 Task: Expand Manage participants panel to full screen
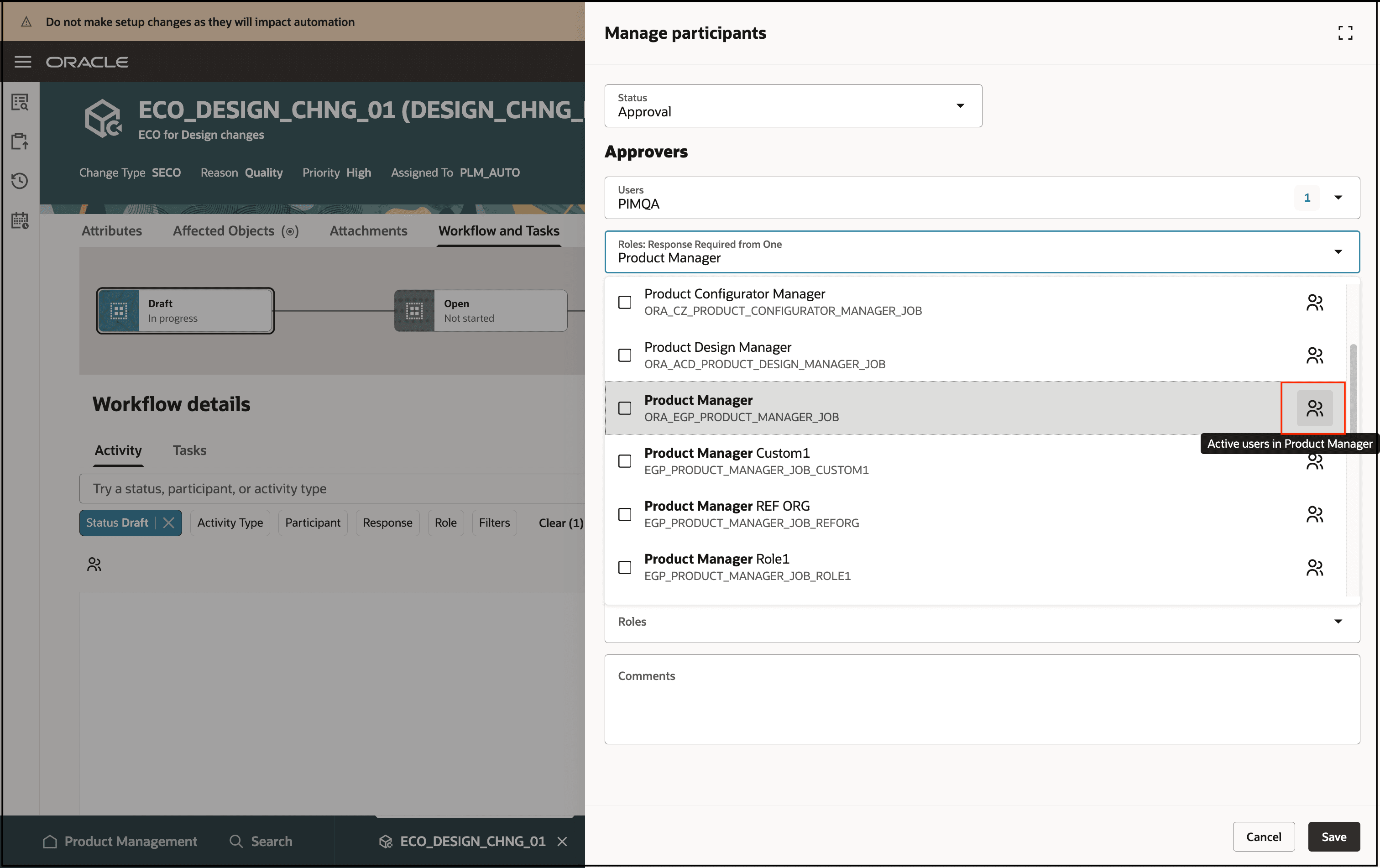pos(1345,33)
